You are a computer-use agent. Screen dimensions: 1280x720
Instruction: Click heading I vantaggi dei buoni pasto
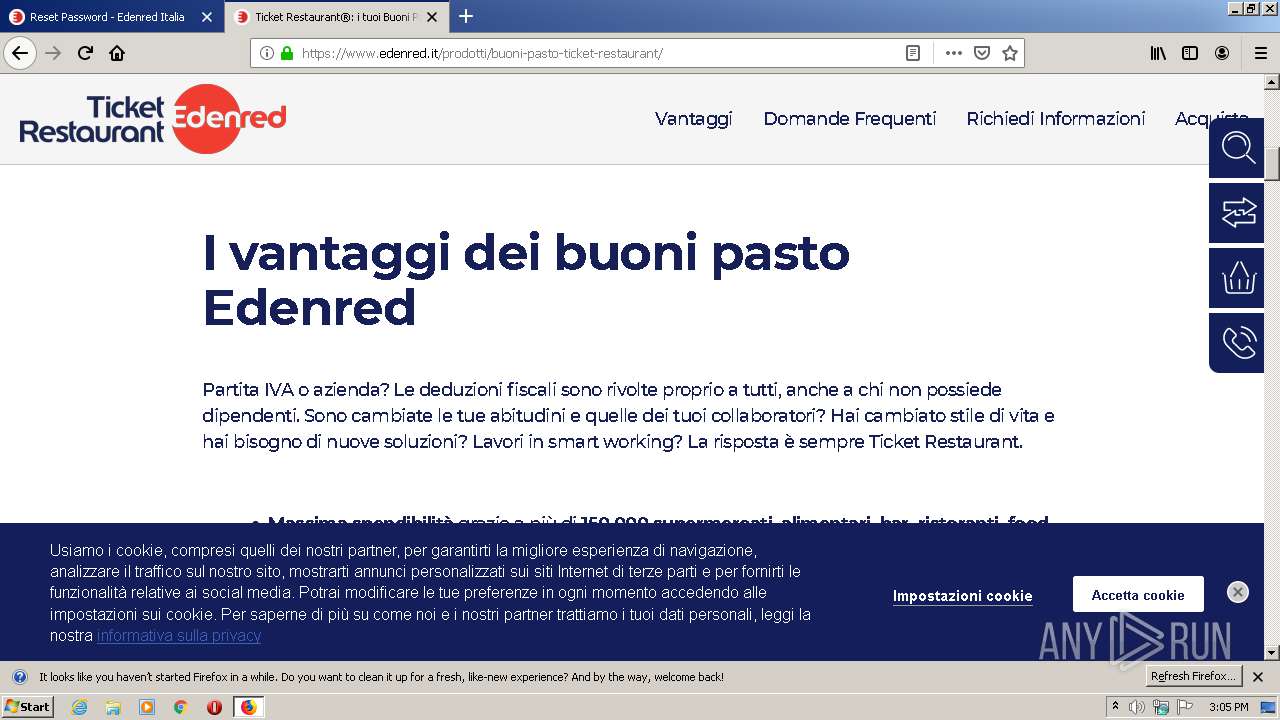[x=526, y=280]
